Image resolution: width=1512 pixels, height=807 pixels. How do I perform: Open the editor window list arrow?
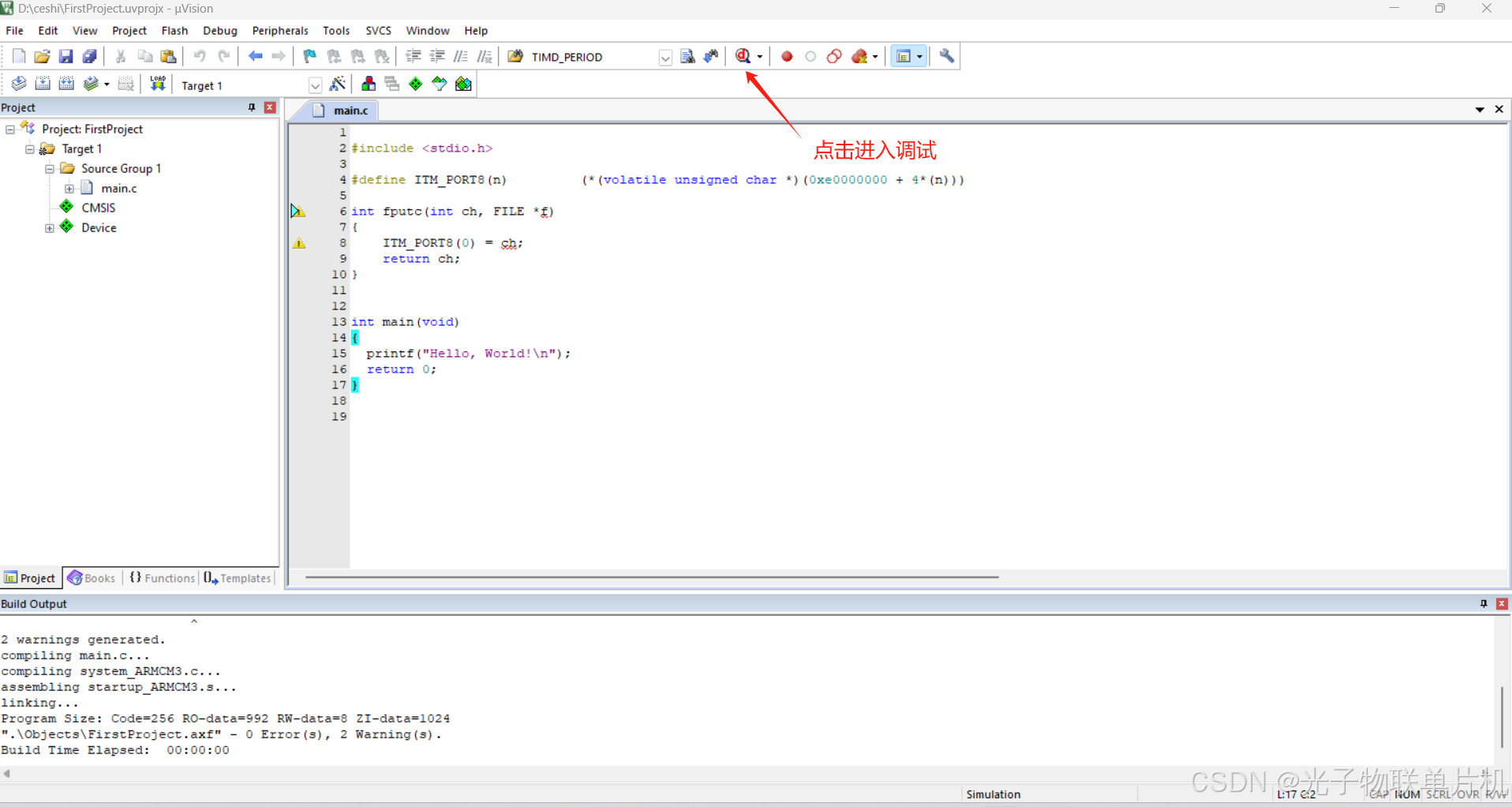click(x=1480, y=110)
